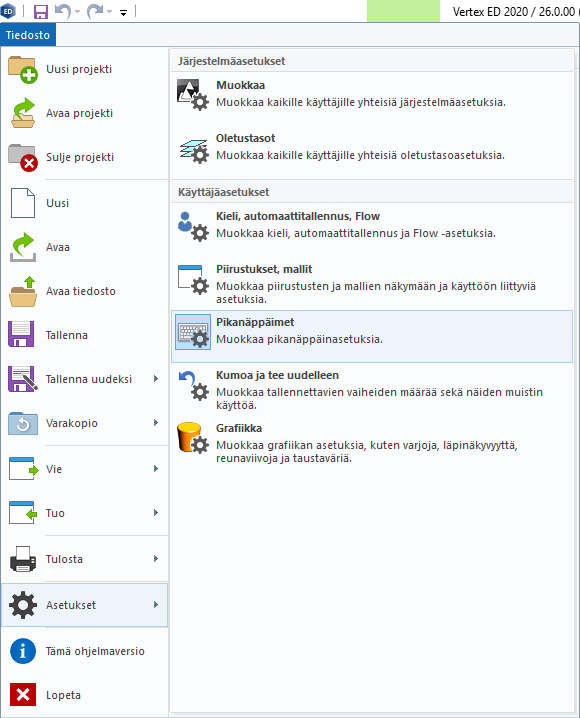Open the customize quick access toolbar dropdown
580x718 pixels.
[x=124, y=12]
